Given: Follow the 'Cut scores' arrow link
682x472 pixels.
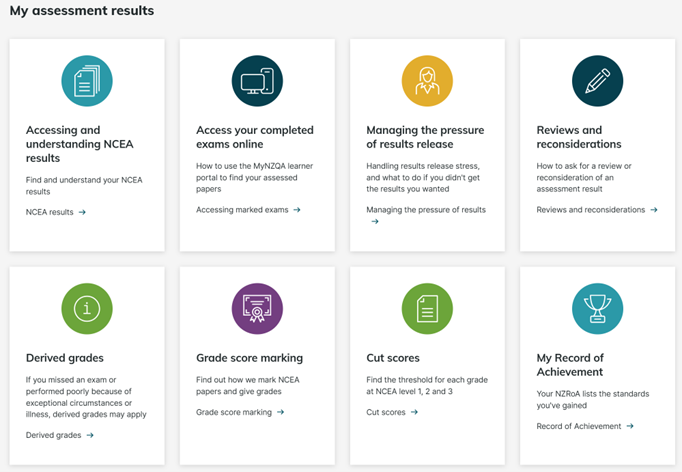Looking at the screenshot, I should click(x=392, y=412).
